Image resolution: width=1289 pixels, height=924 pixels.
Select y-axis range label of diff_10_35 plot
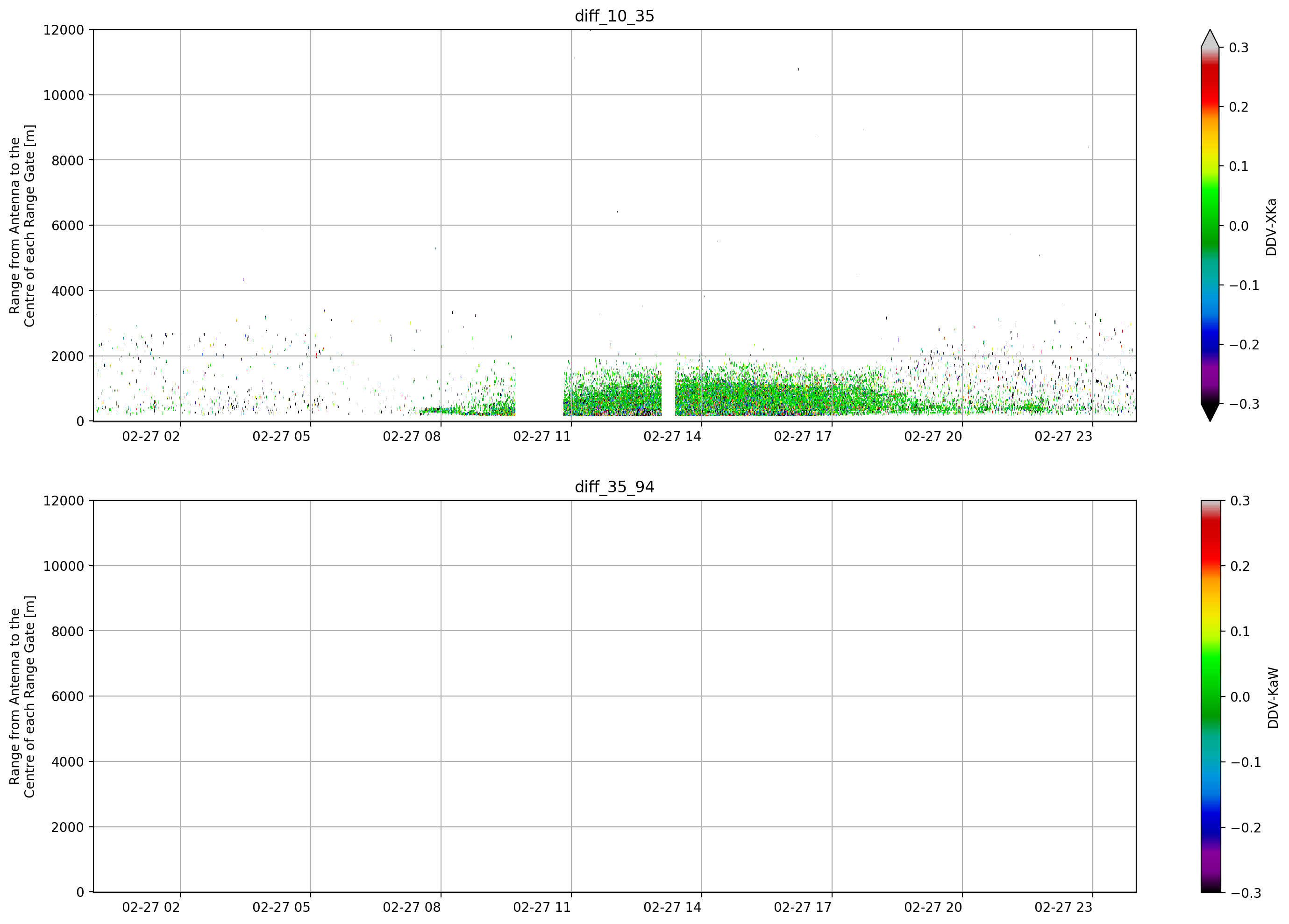22,226
